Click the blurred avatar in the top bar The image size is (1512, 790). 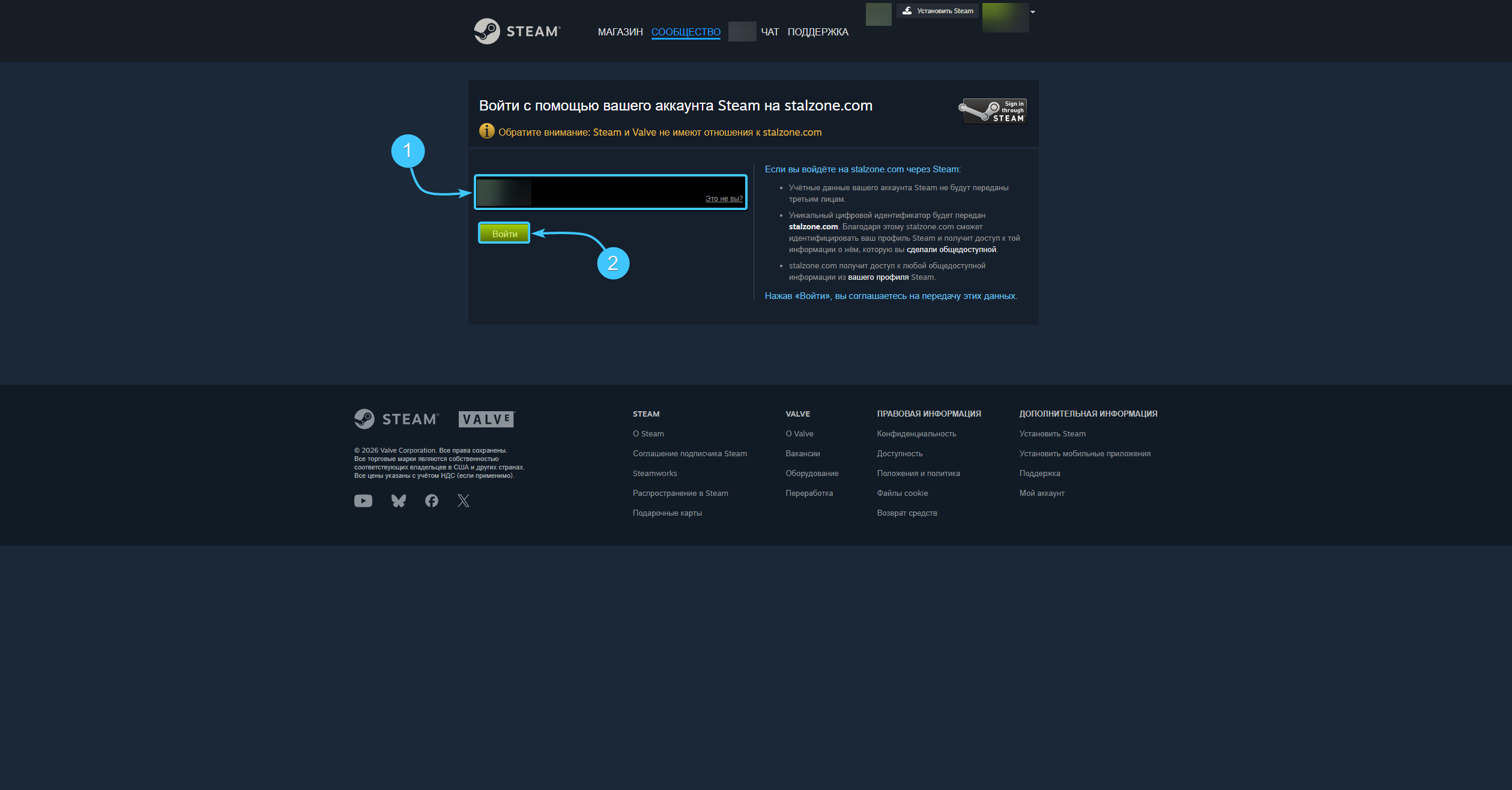coord(878,14)
